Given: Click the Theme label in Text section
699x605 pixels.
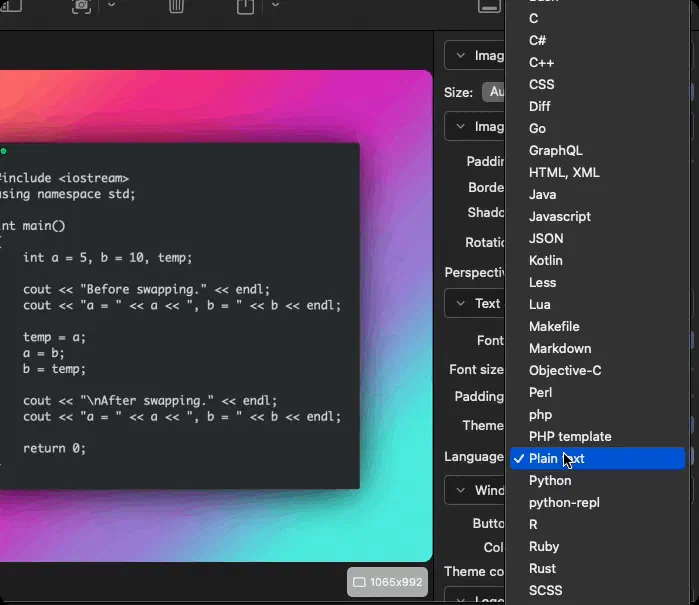Looking at the screenshot, I should click(483, 425).
